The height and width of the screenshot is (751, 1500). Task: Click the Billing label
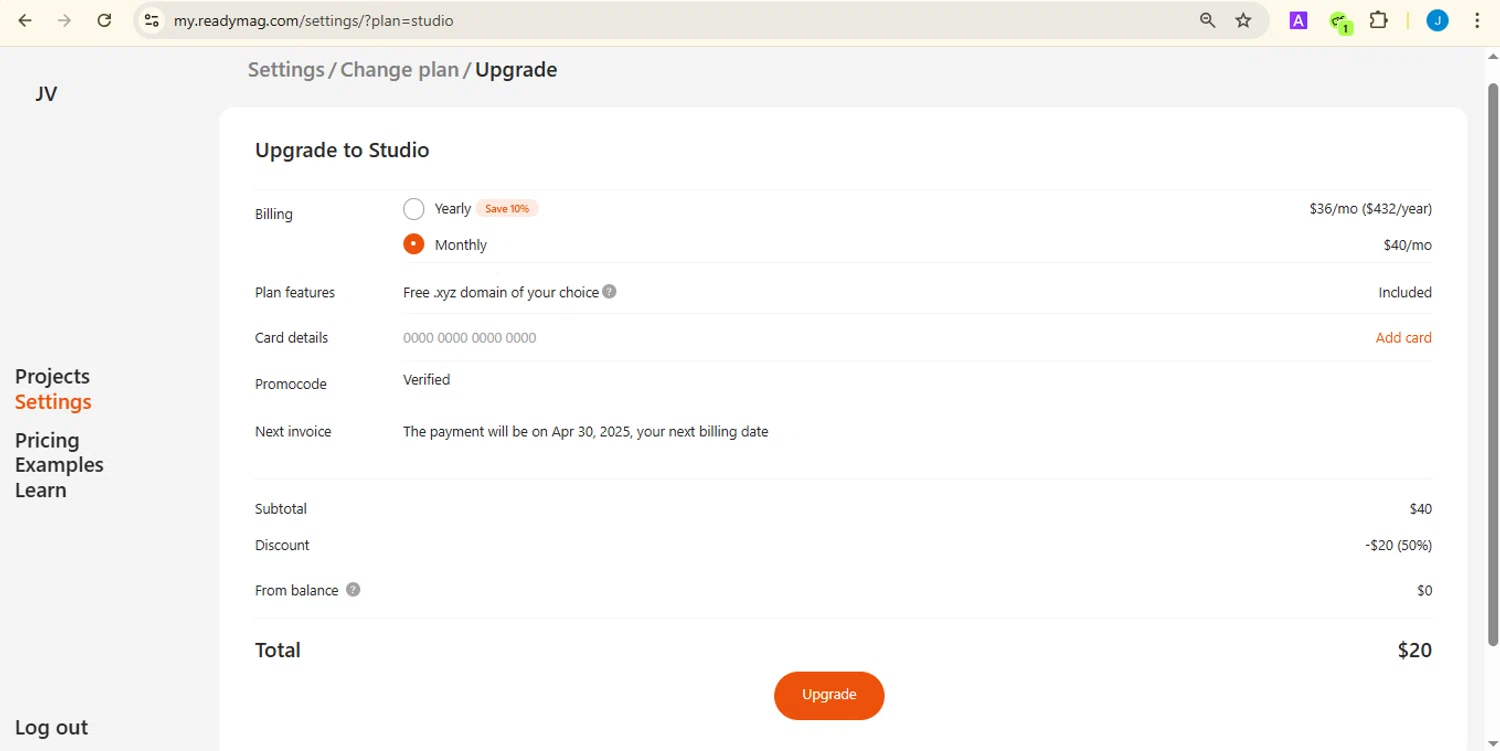click(x=274, y=214)
